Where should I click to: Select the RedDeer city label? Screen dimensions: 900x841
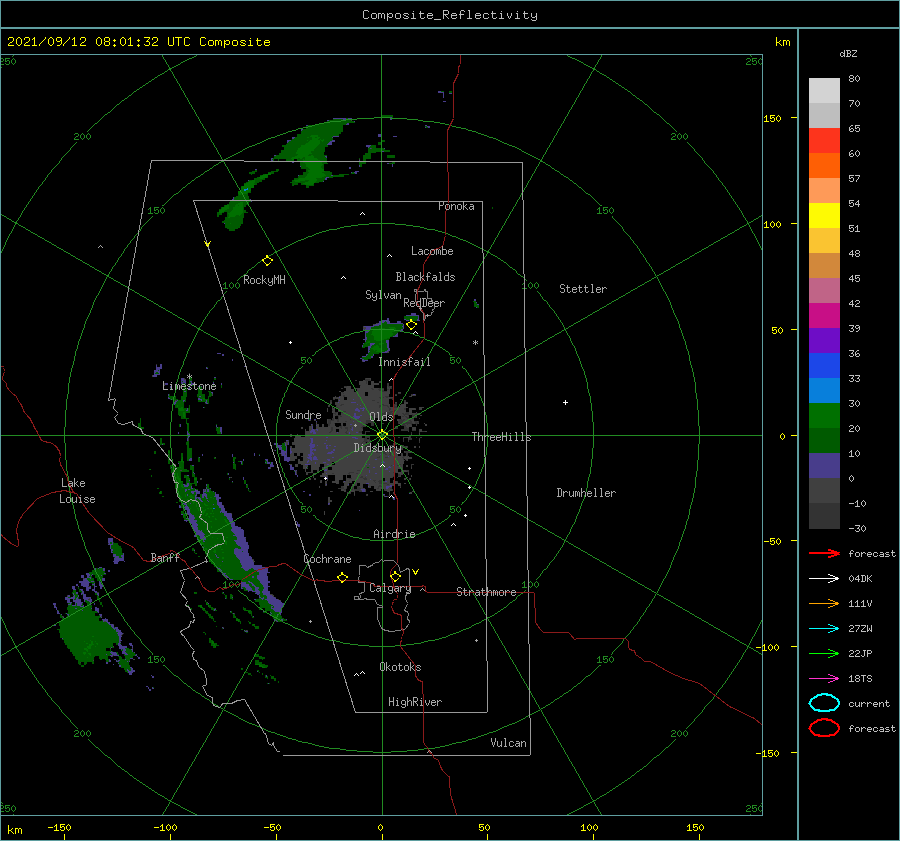pyautogui.click(x=424, y=303)
